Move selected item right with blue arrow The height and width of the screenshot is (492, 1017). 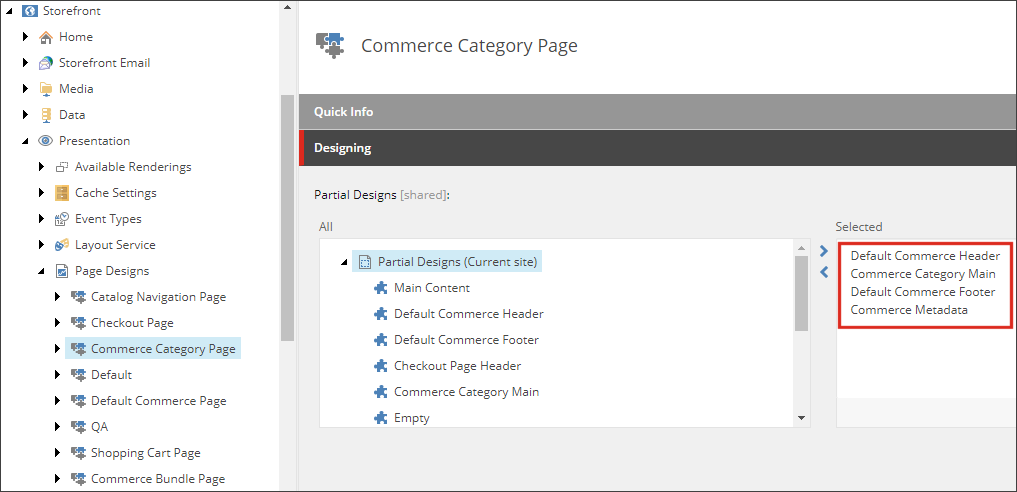(824, 251)
